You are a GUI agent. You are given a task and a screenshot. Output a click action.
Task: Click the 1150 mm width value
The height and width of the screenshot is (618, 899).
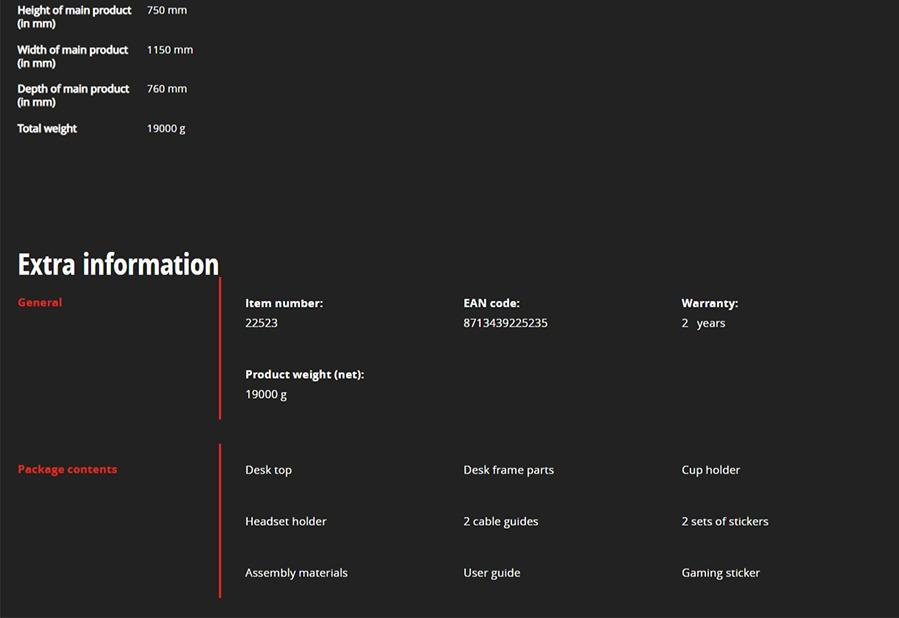(169, 49)
